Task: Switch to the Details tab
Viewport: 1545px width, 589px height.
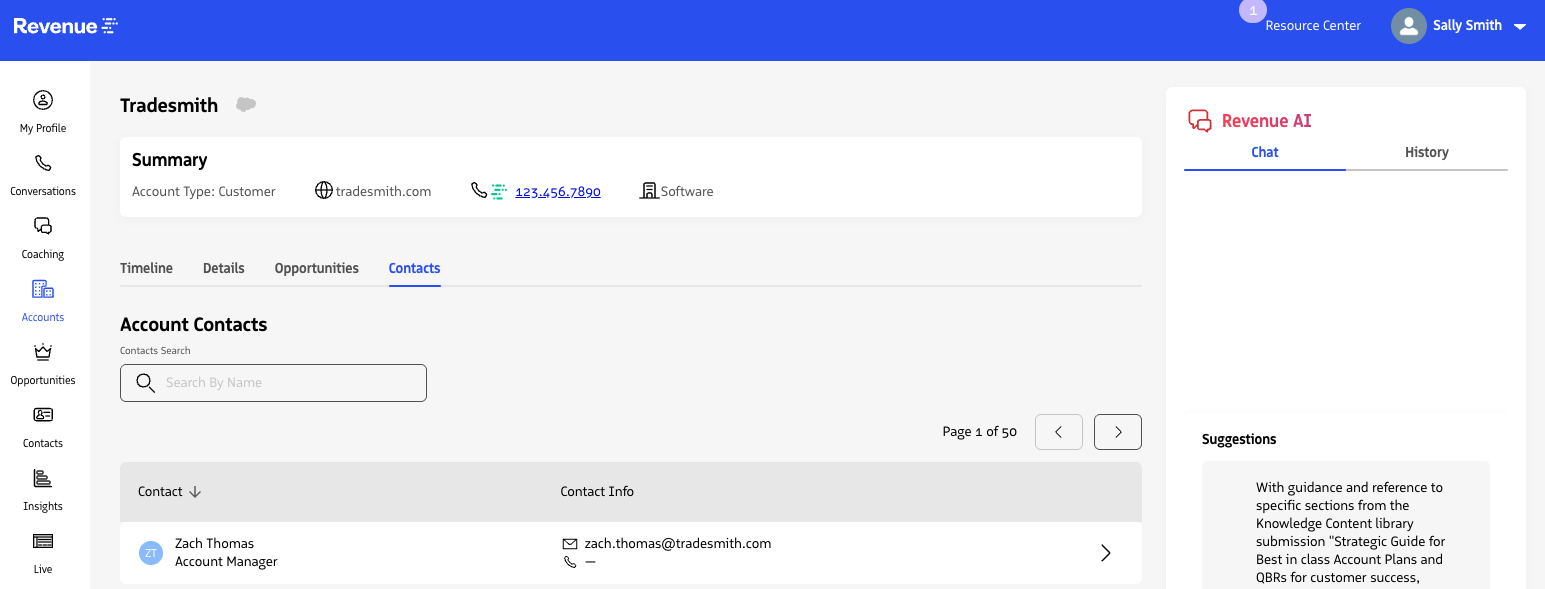Action: coord(223,268)
